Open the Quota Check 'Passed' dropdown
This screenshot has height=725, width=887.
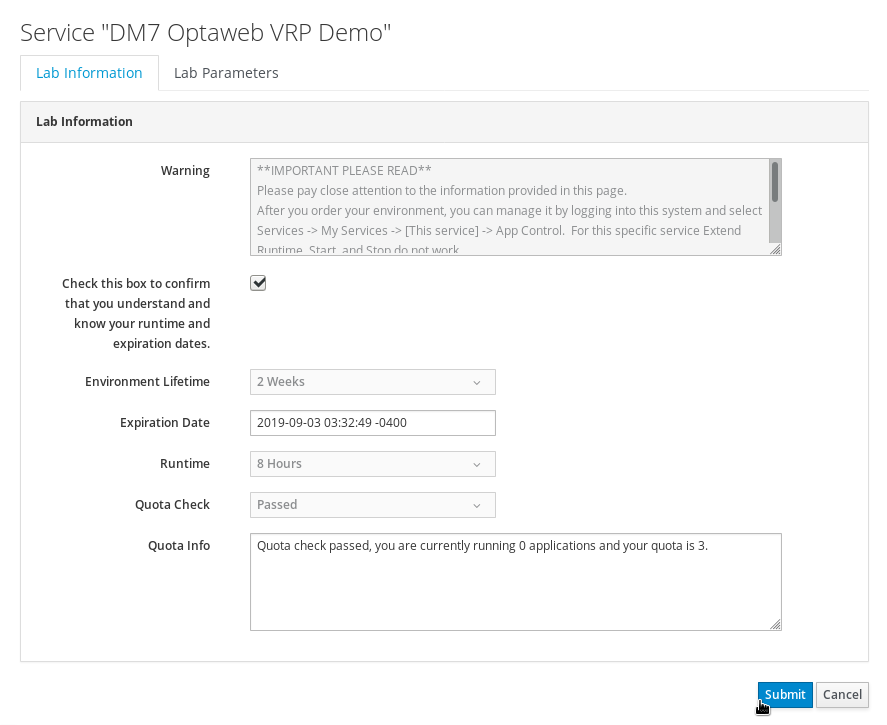pos(372,505)
